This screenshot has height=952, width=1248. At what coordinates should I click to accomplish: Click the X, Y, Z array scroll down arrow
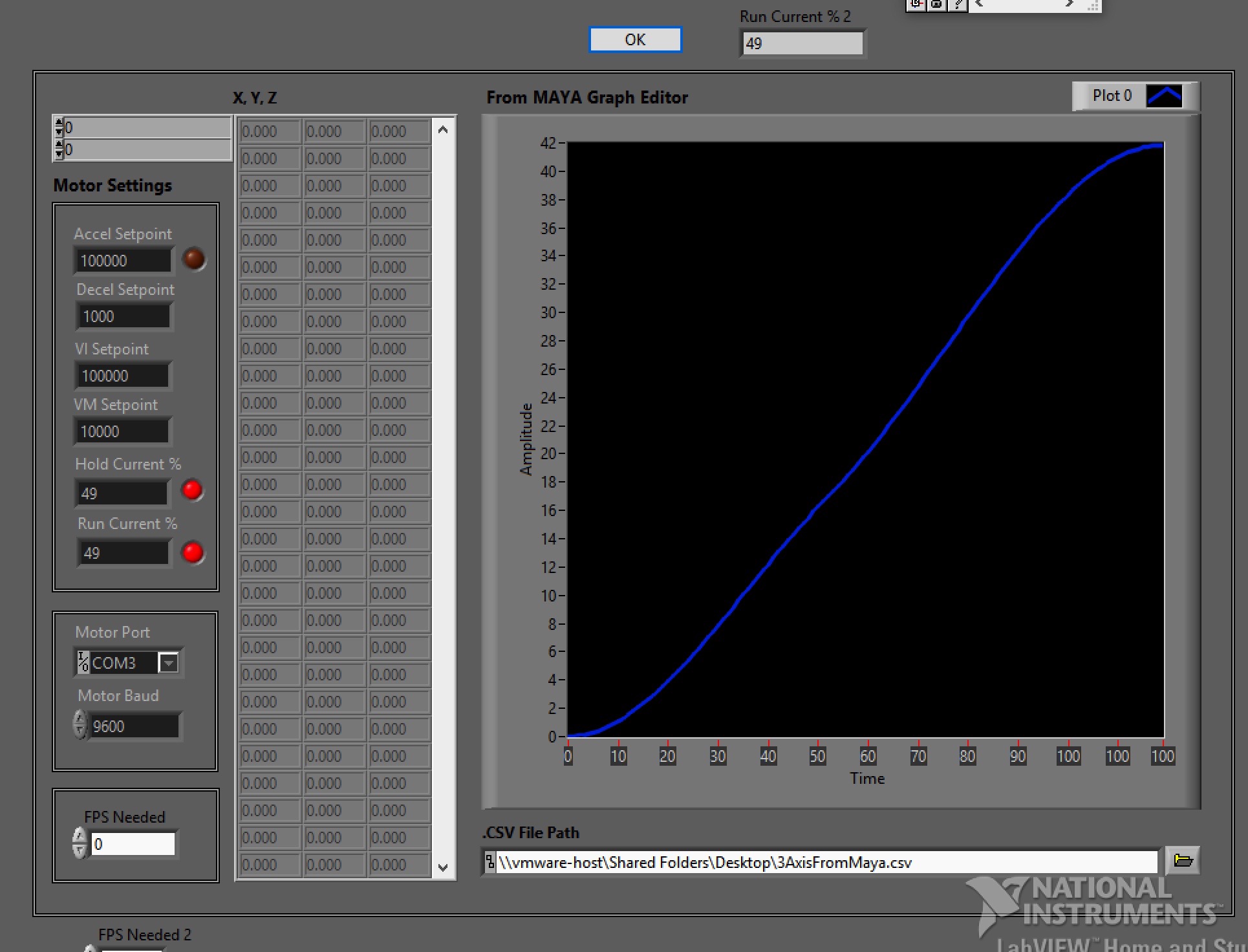(443, 867)
